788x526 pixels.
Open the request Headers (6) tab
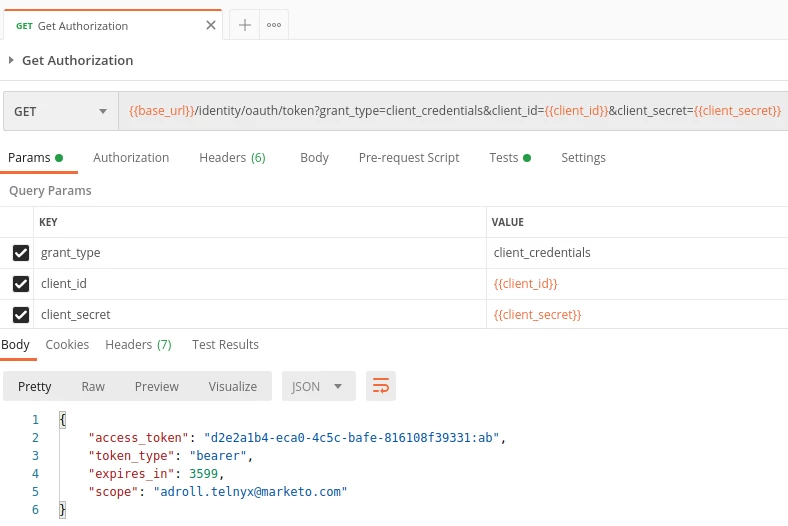[232, 158]
